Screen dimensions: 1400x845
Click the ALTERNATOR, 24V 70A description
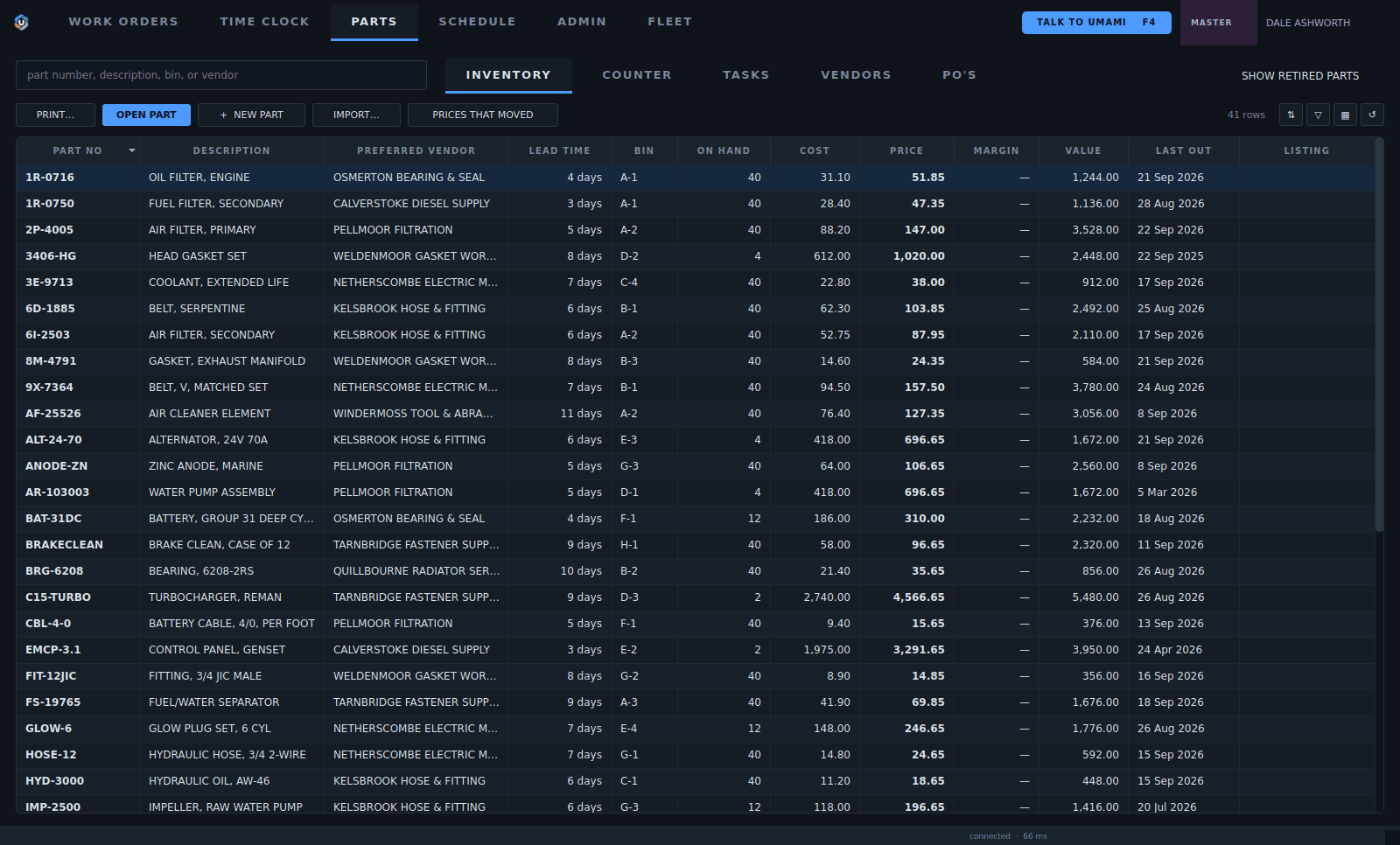tap(208, 440)
